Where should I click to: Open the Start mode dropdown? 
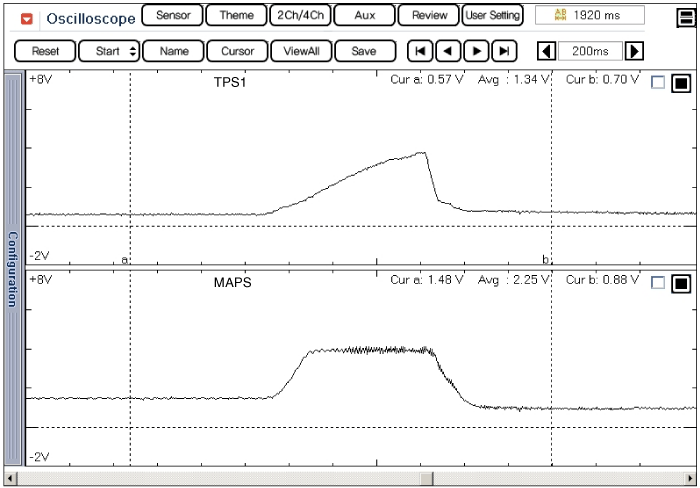pyautogui.click(x=109, y=51)
